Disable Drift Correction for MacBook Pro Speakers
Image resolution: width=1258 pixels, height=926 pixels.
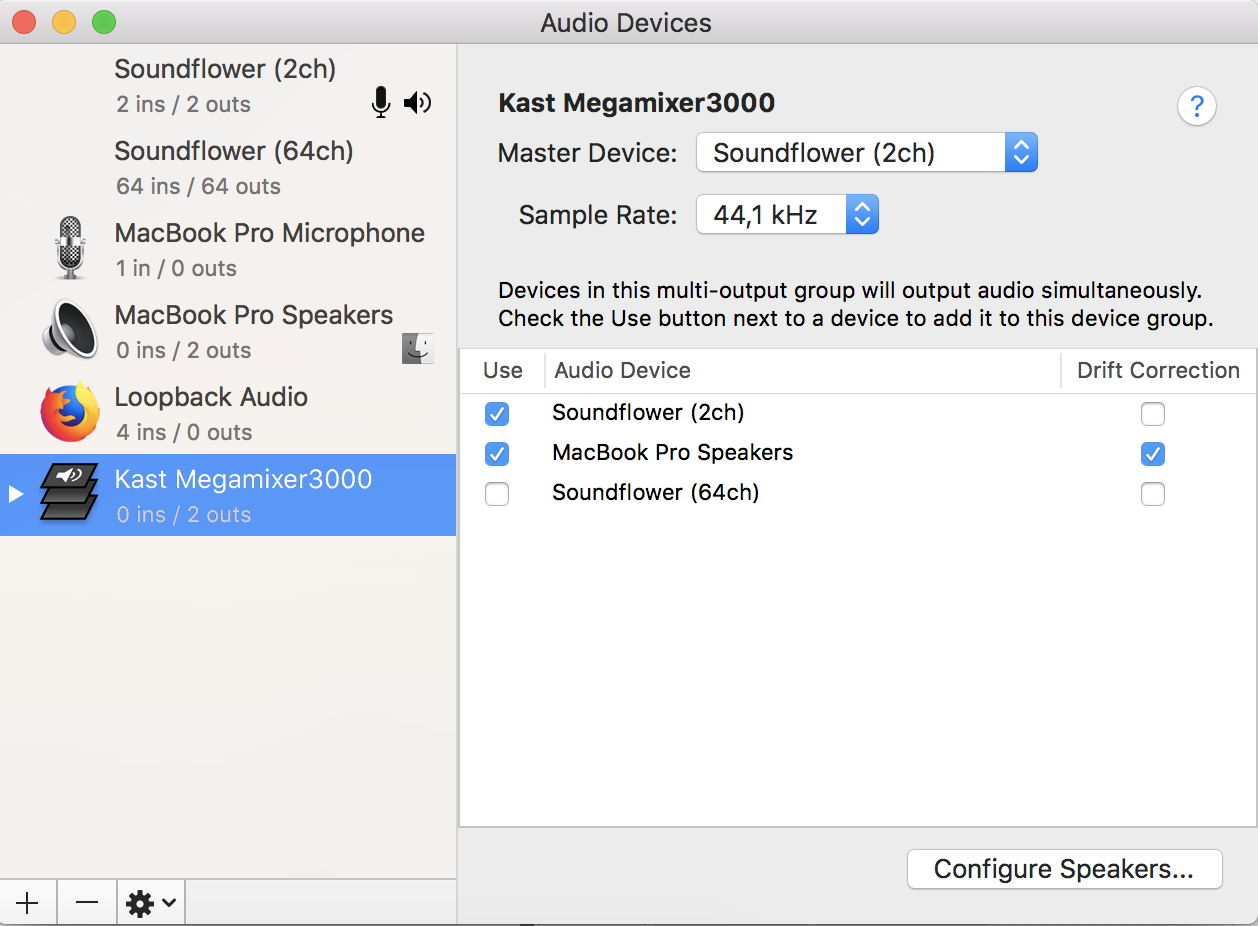coord(1152,454)
